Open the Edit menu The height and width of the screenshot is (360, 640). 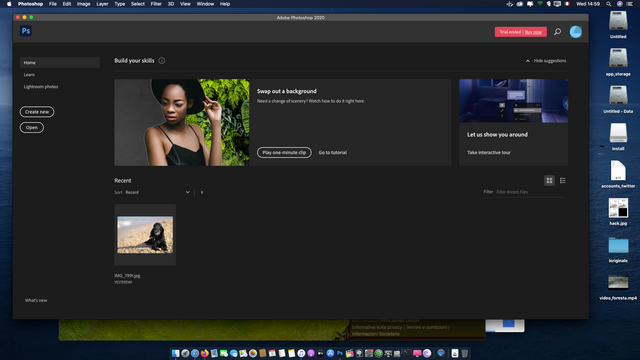[67, 4]
